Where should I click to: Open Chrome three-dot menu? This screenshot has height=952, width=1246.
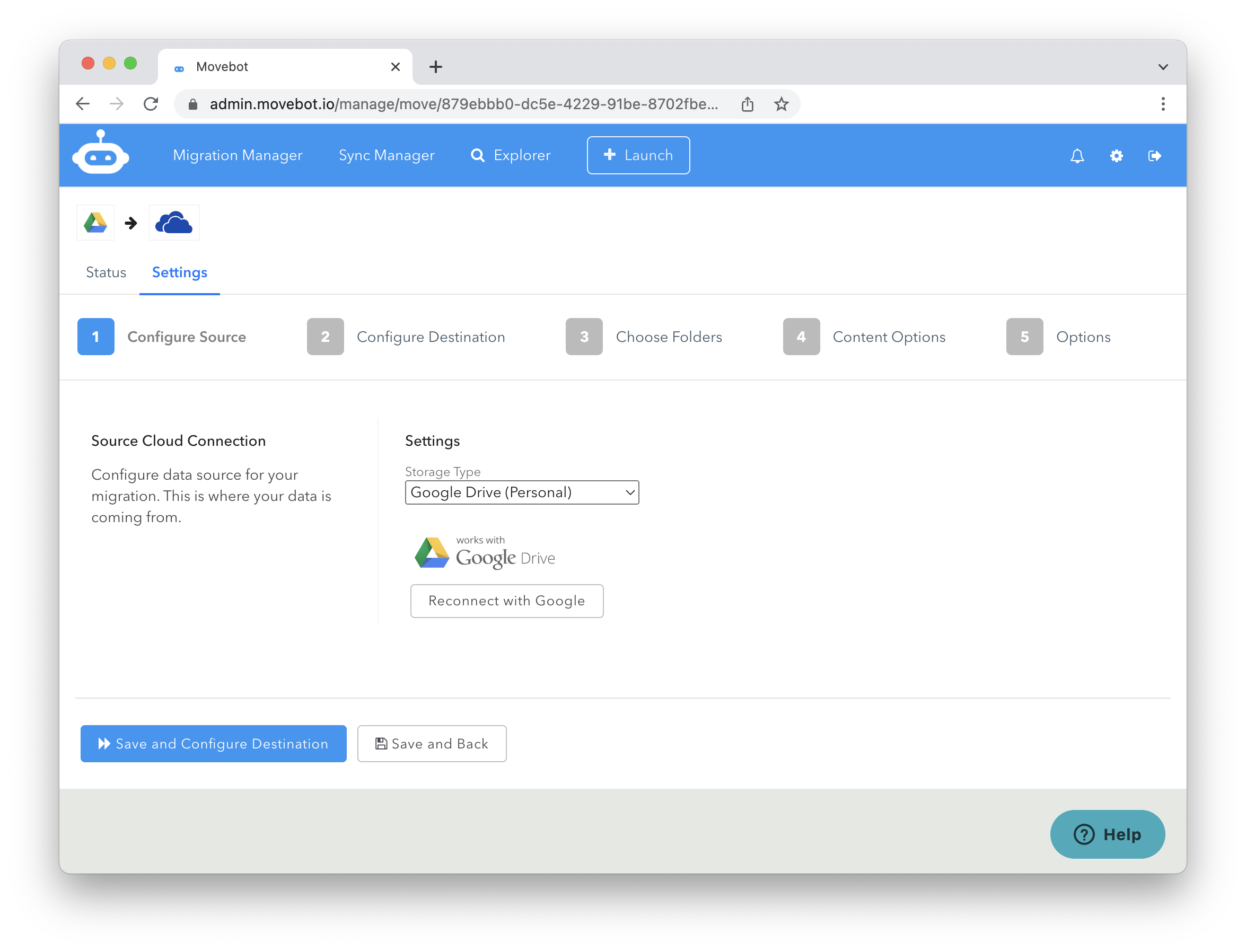pyautogui.click(x=1163, y=104)
